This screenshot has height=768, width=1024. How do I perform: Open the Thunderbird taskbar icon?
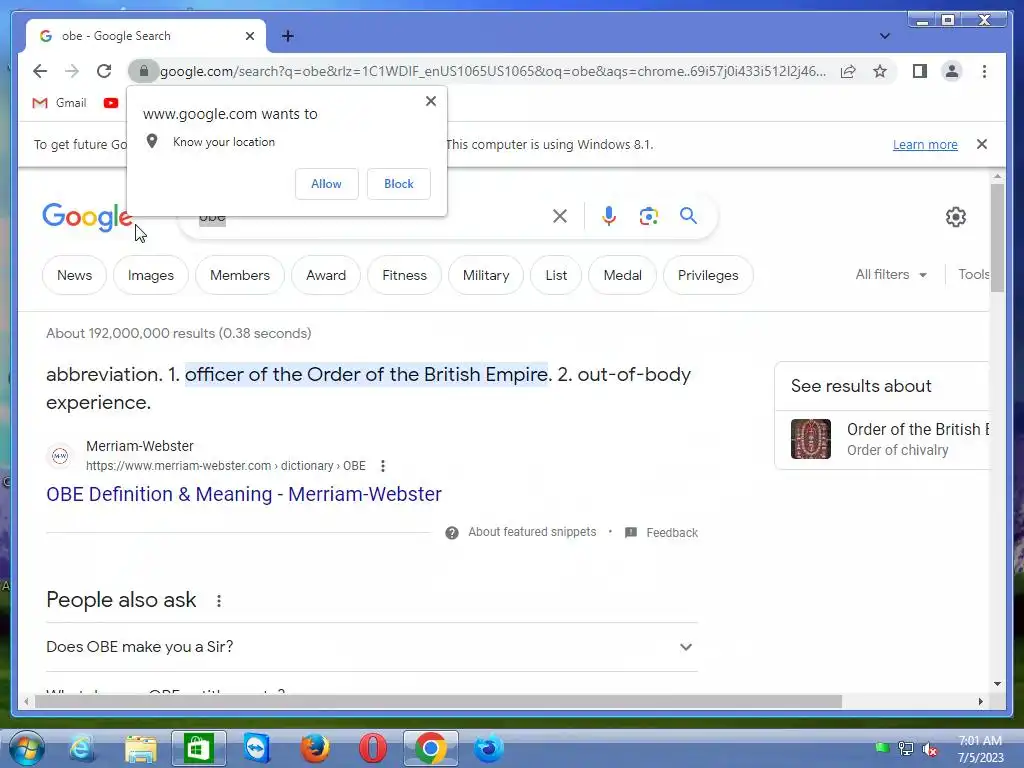(x=488, y=748)
